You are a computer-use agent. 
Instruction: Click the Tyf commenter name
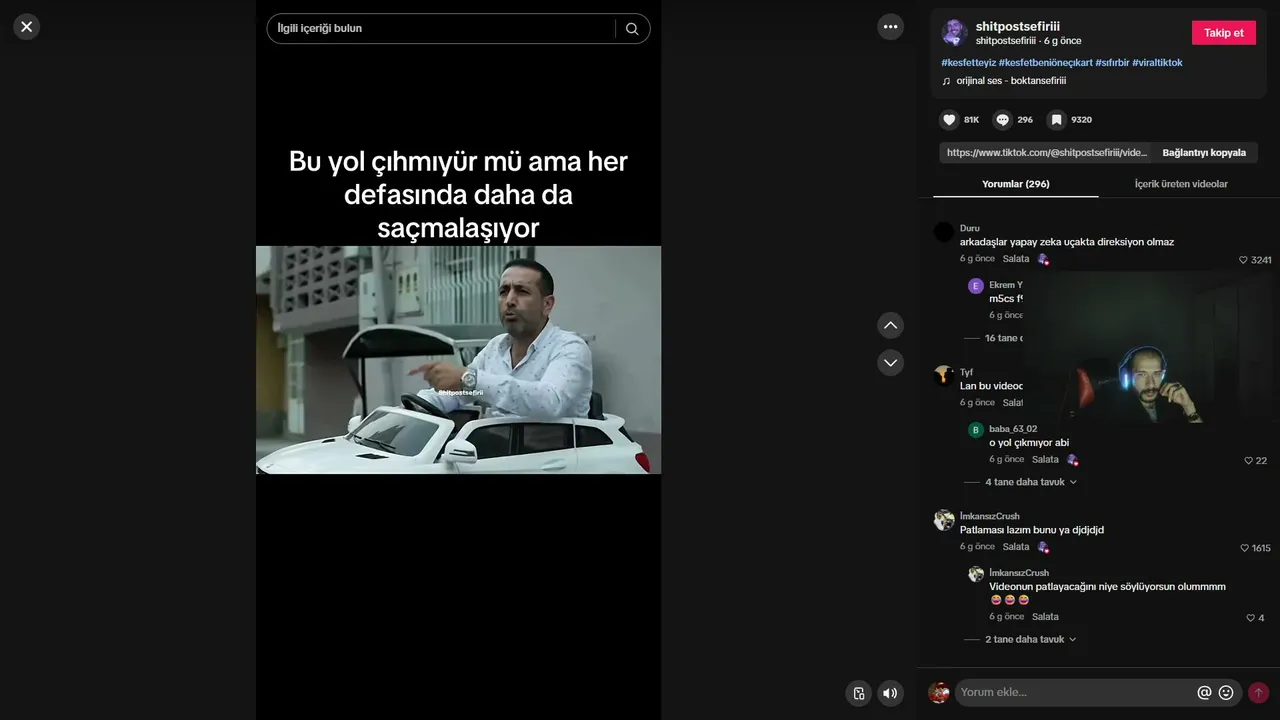click(966, 372)
